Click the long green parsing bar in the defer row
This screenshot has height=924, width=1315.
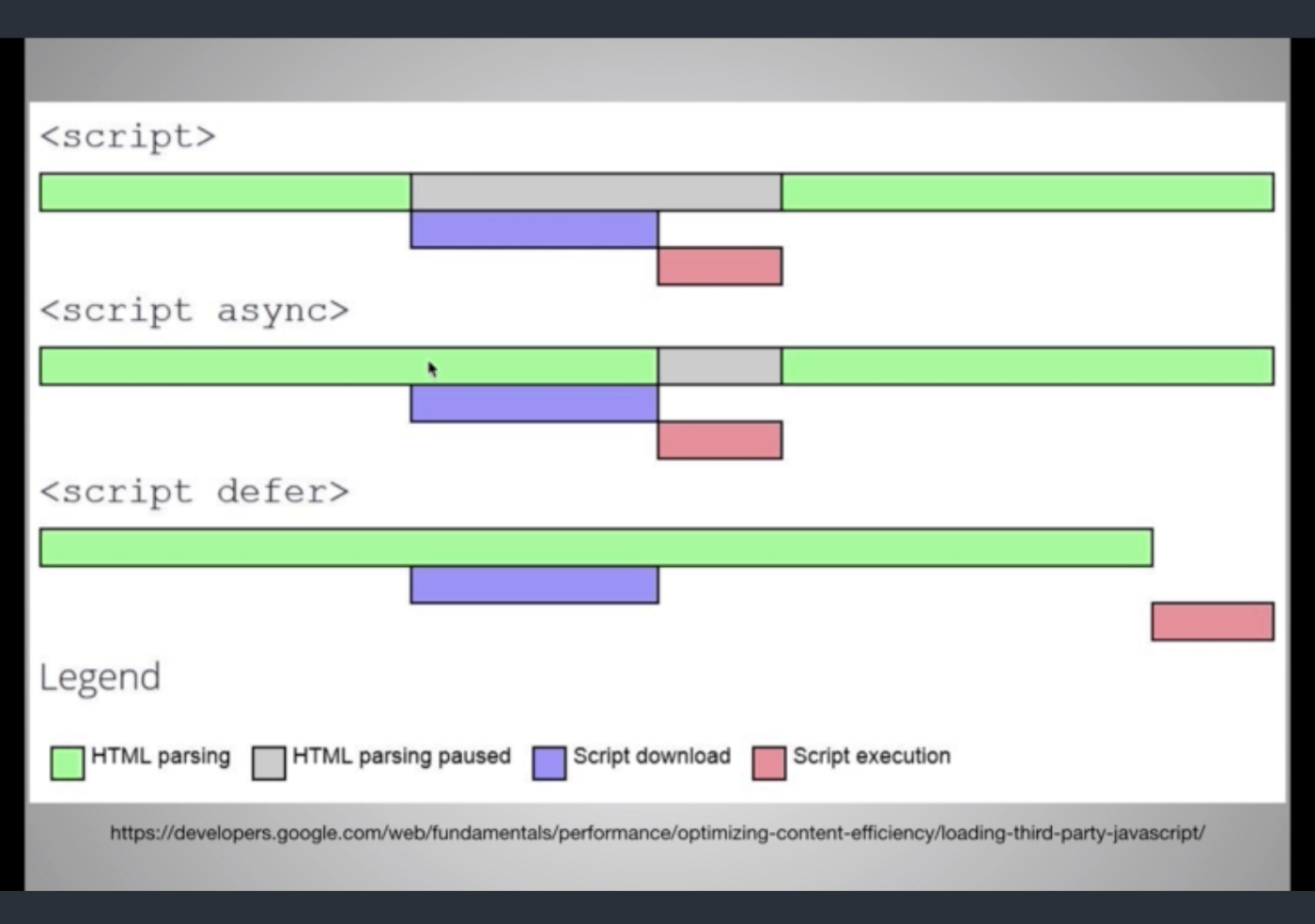(x=596, y=547)
